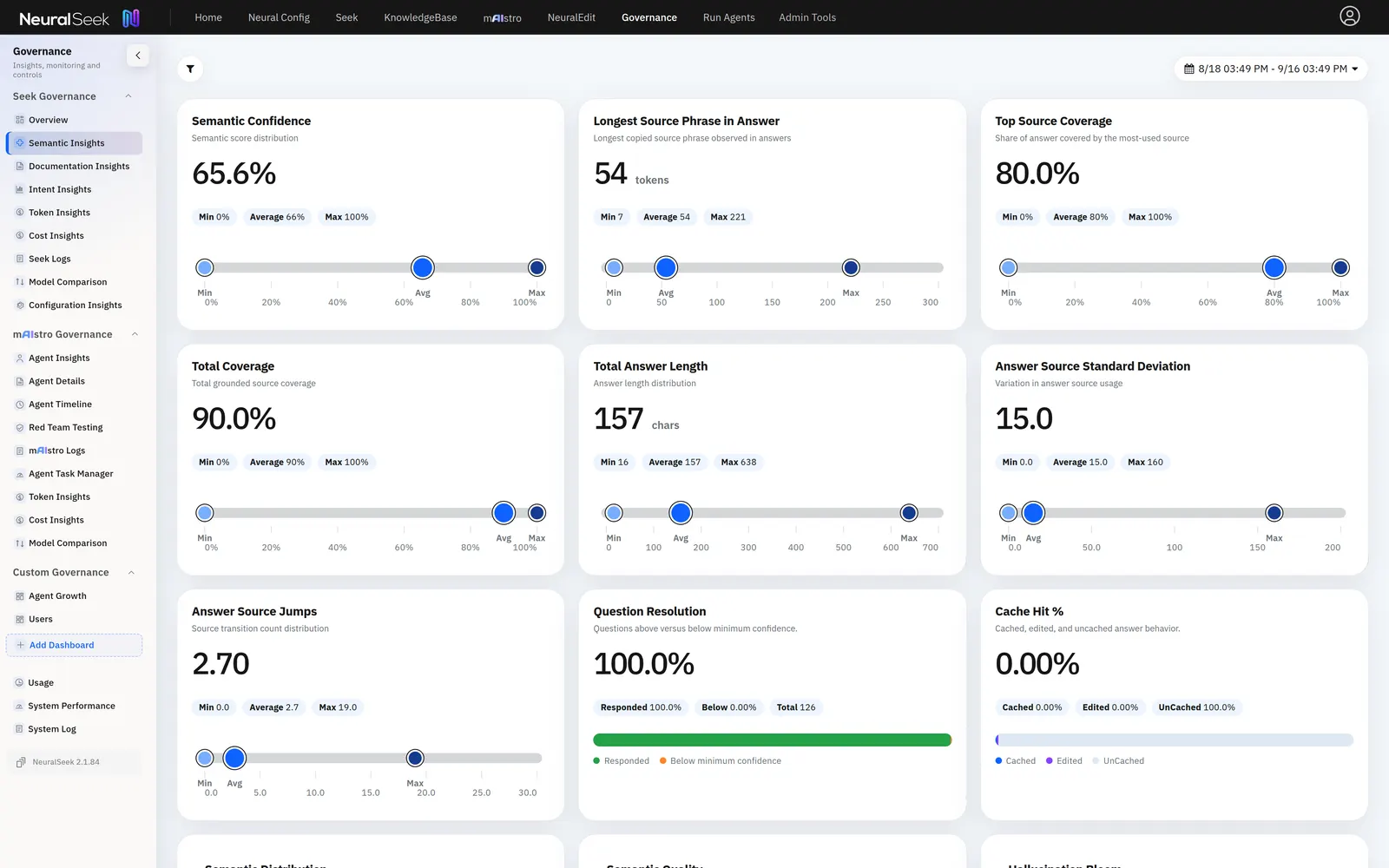Click the Red Team Testing shield icon
The width and height of the screenshot is (1389, 868).
20,427
